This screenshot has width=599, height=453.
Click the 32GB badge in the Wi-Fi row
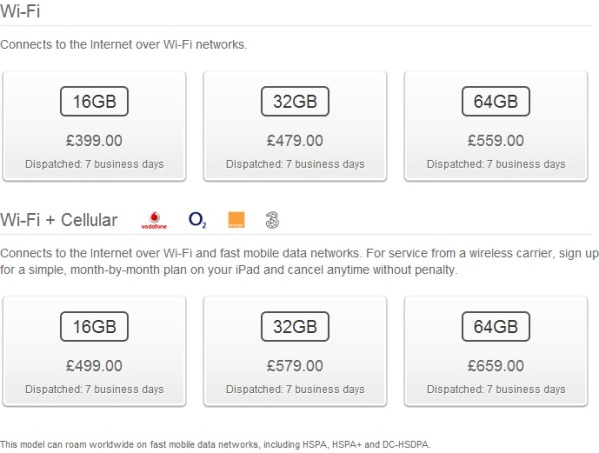[295, 101]
